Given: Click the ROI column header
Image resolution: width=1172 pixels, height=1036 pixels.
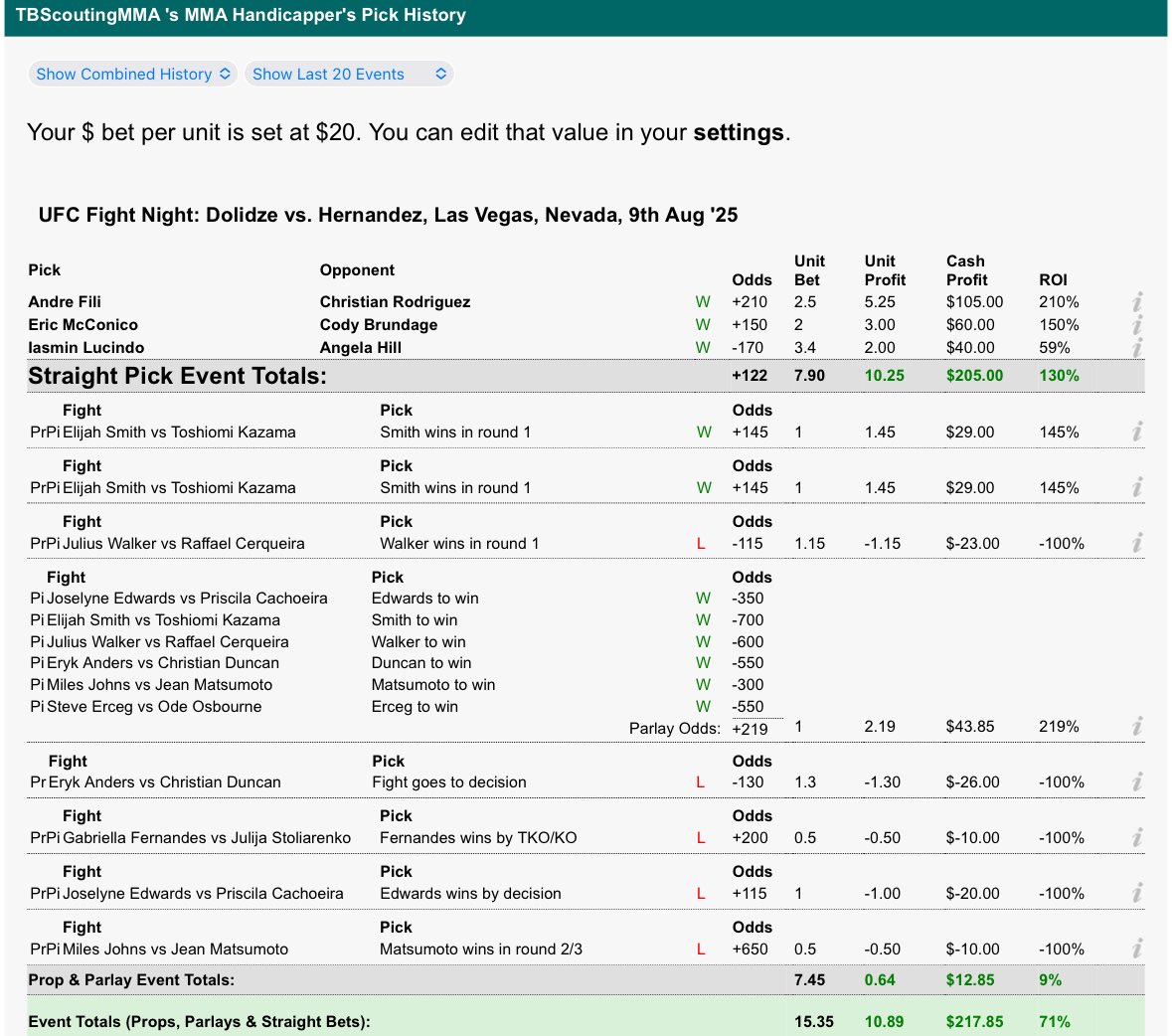Looking at the screenshot, I should point(1053,280).
